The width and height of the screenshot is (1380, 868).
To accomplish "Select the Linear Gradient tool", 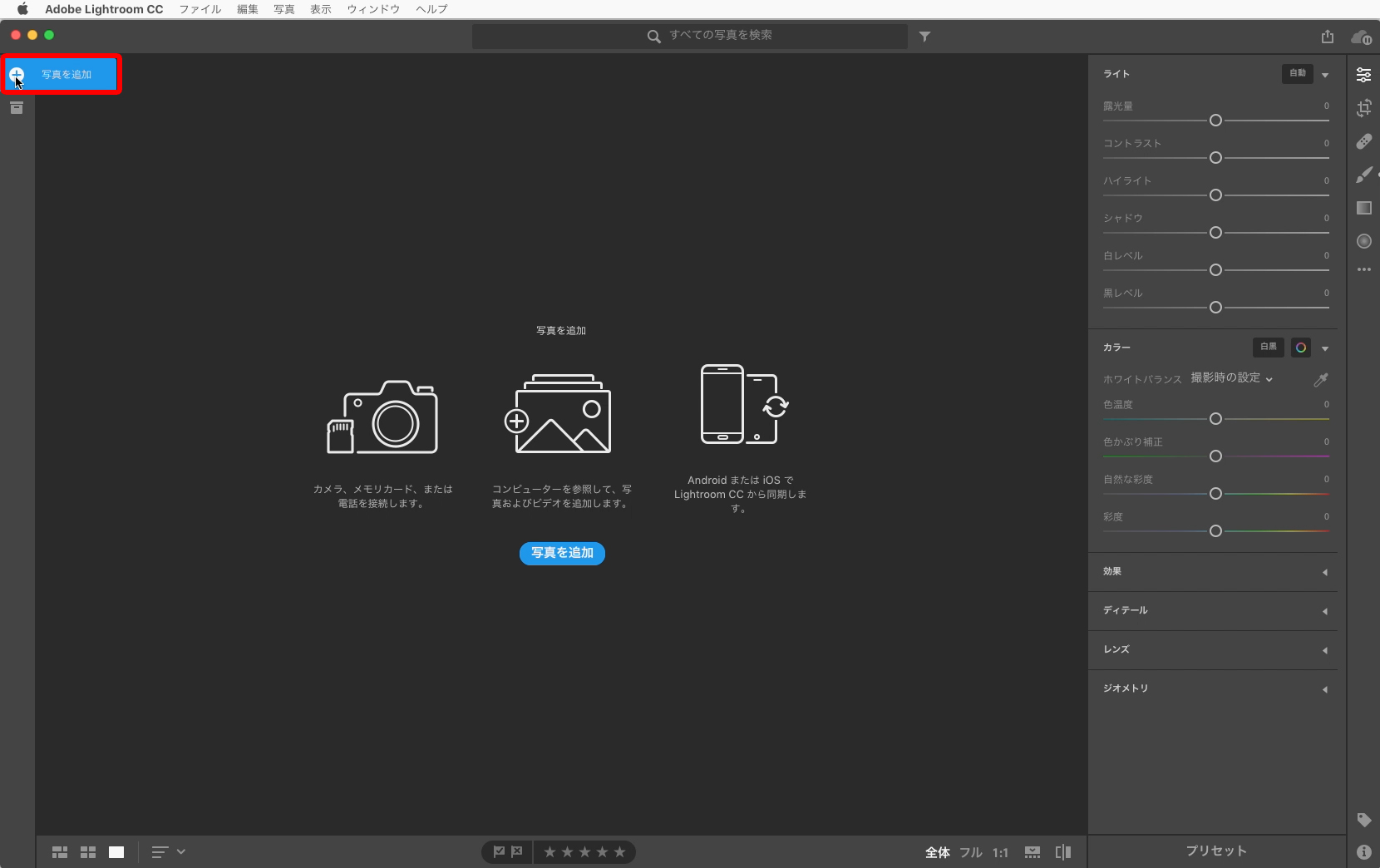I will coord(1364,208).
